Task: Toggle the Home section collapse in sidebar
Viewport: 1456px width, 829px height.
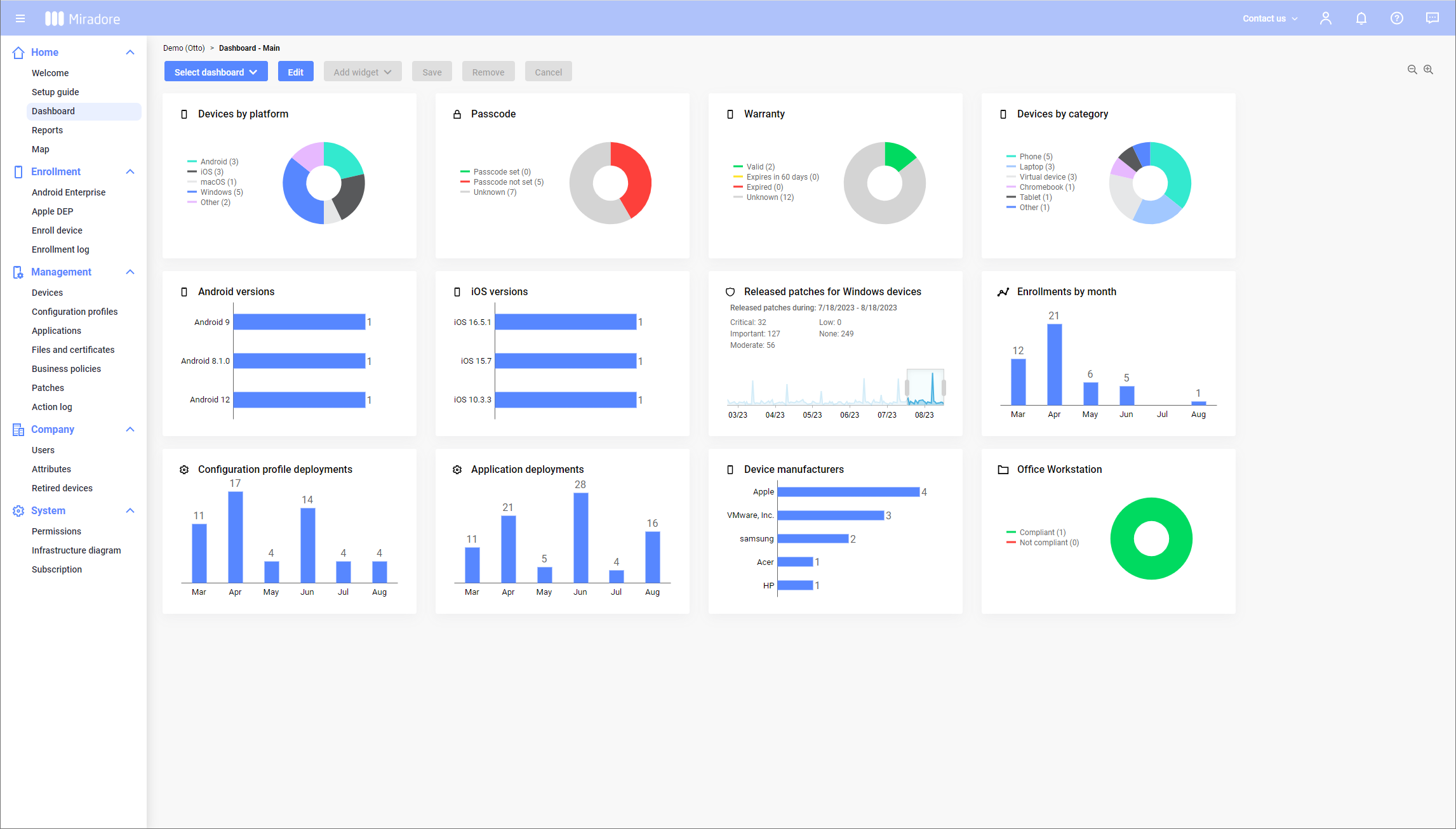Action: click(x=130, y=52)
